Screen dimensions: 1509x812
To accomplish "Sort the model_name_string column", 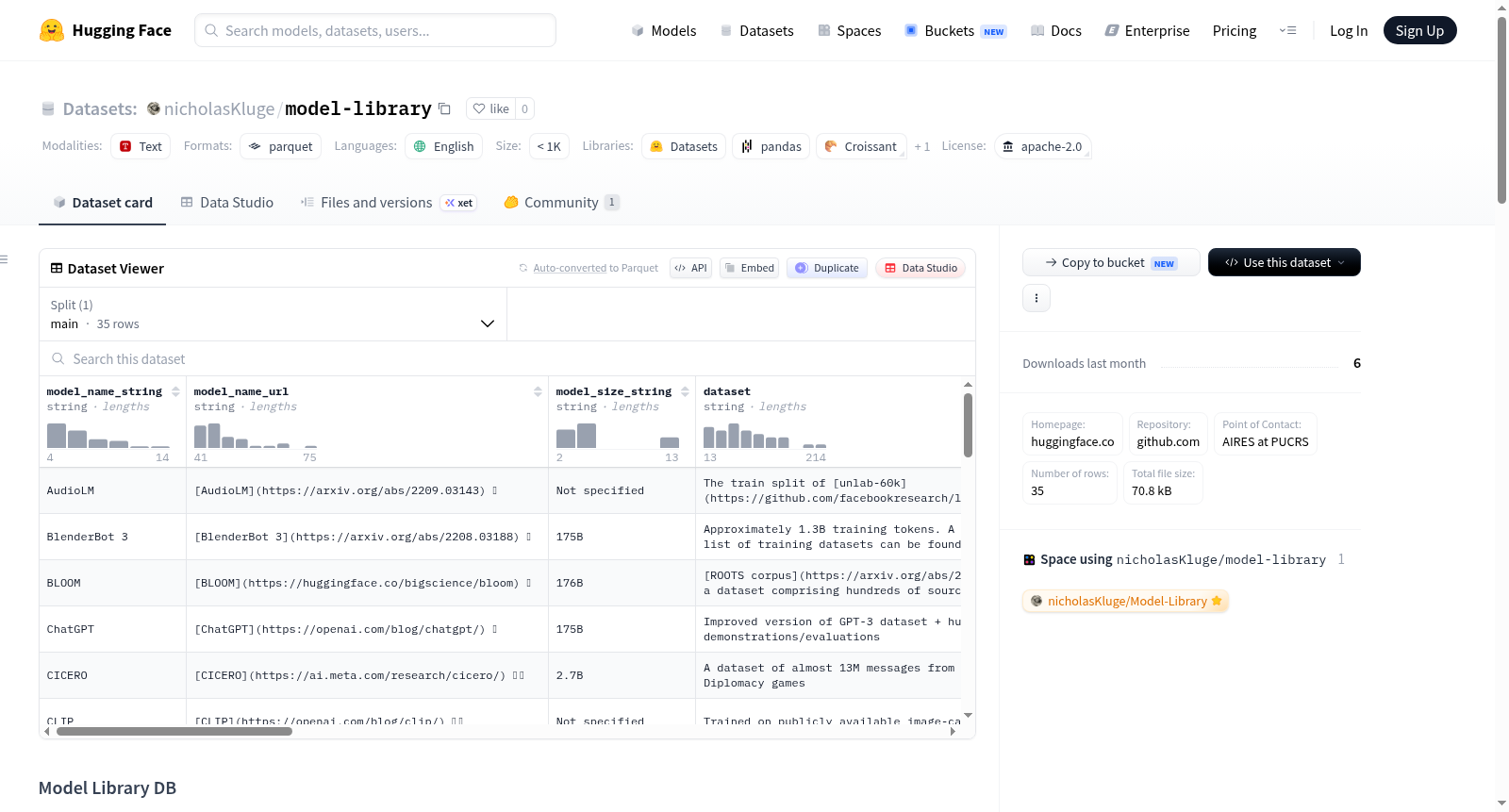I will (175, 391).
